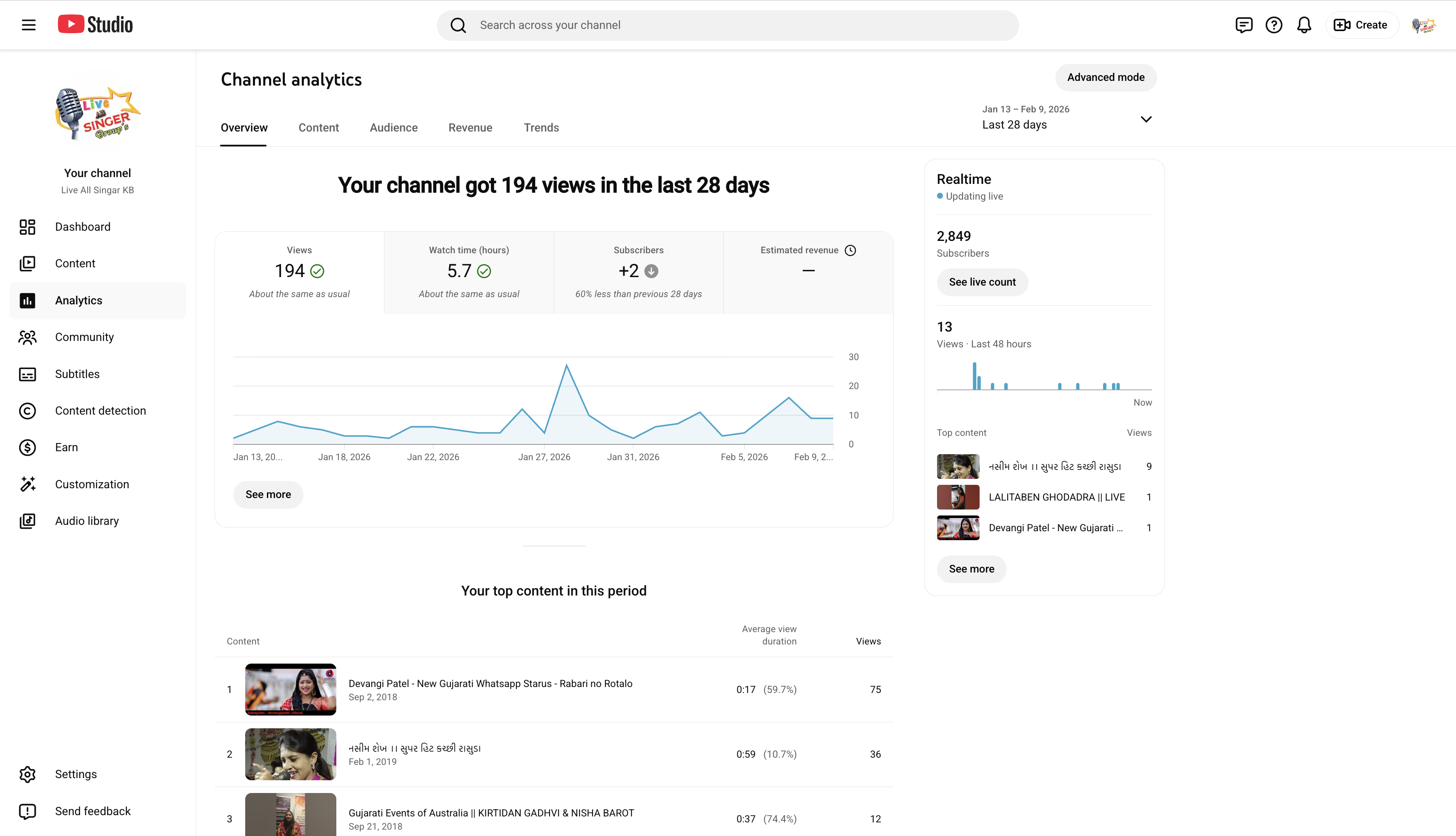Open the Feb 1, 2019 video thumbnail
The height and width of the screenshot is (836, 1456).
[290, 754]
